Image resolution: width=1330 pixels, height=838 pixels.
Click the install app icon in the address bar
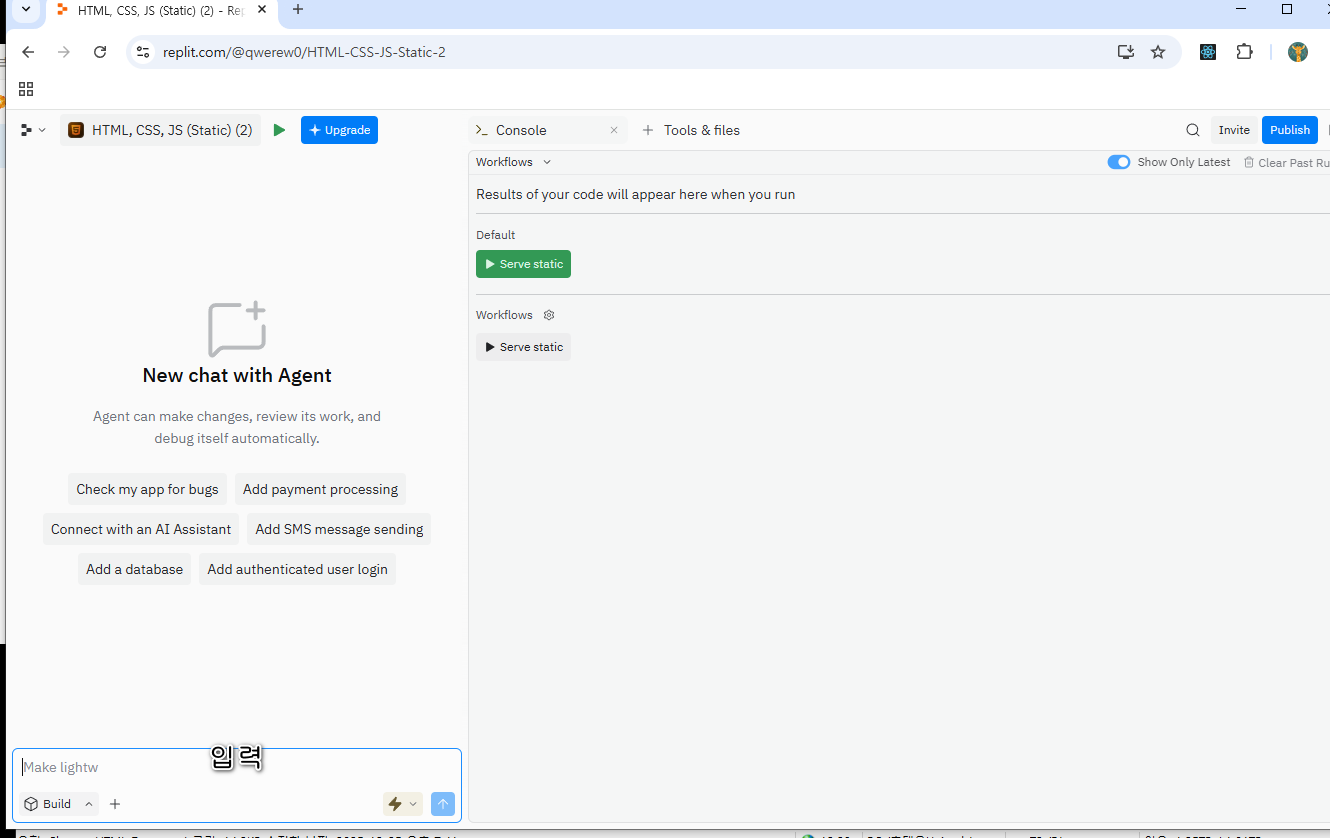[x=1125, y=52]
